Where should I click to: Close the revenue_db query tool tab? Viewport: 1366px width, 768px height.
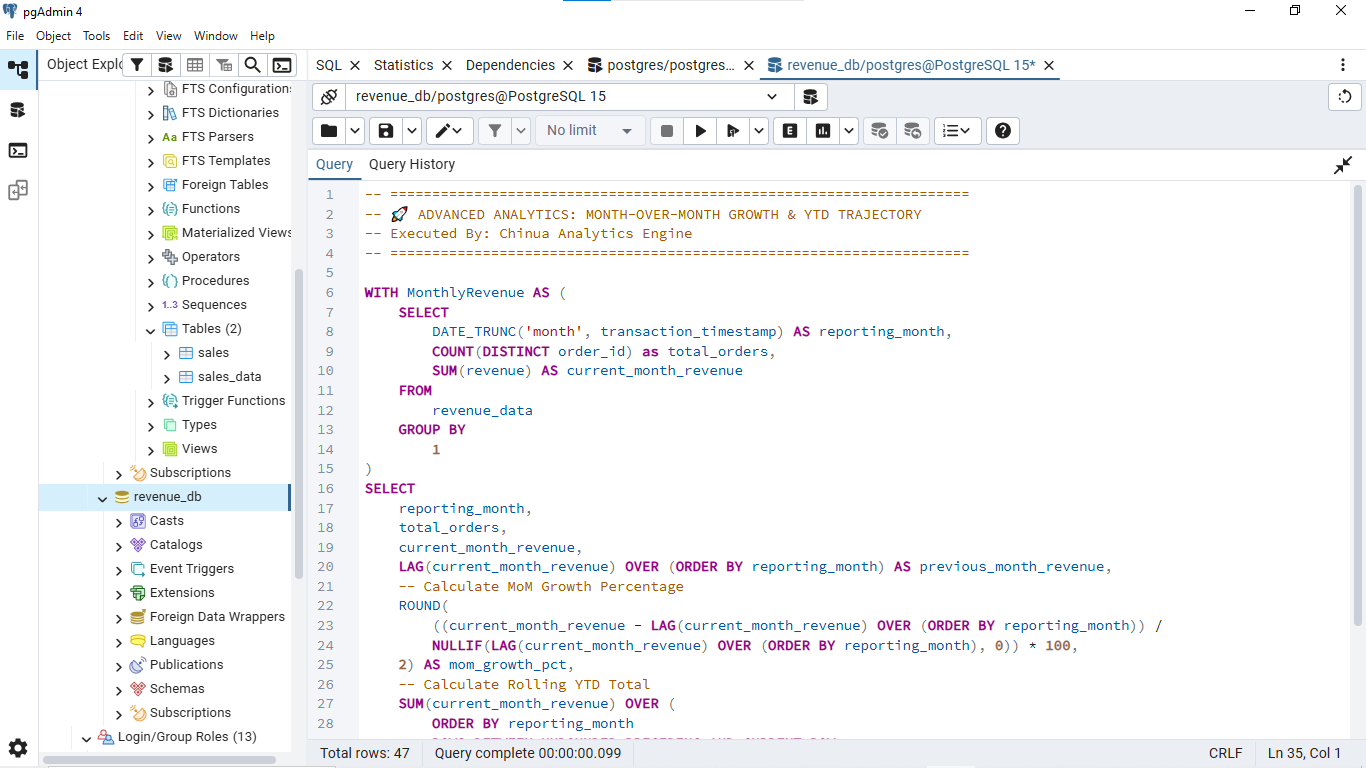[x=1049, y=65]
